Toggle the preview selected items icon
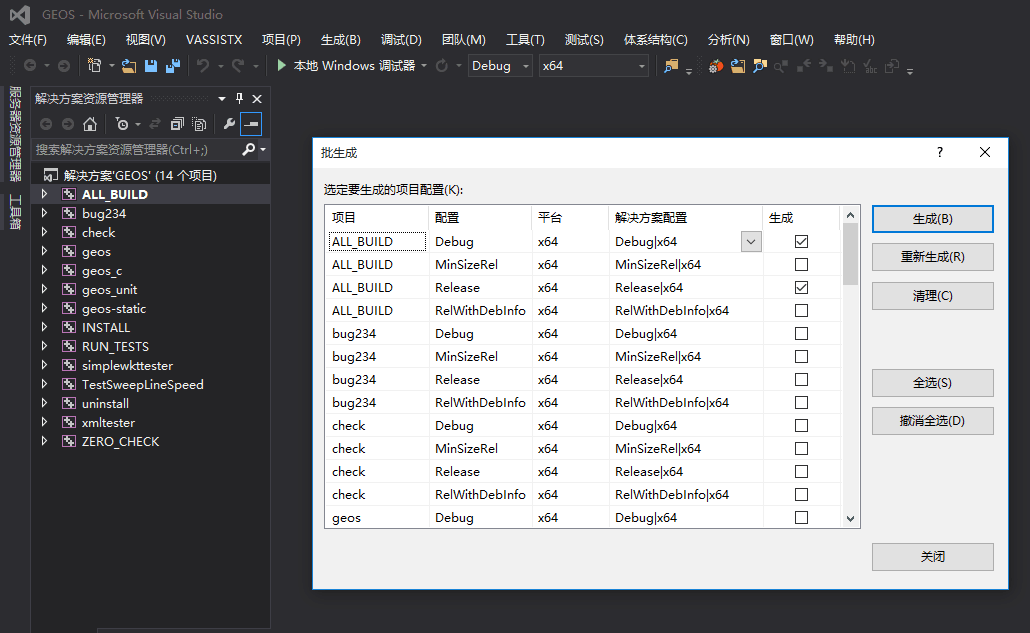The width and height of the screenshot is (1030, 633). tap(251, 124)
